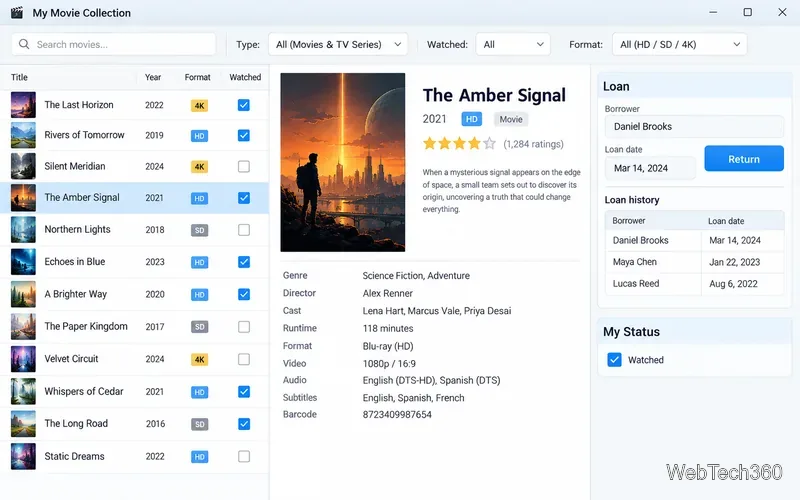Toggle the My Status Watched checkbox
The height and width of the screenshot is (500, 800).
pyautogui.click(x=614, y=360)
